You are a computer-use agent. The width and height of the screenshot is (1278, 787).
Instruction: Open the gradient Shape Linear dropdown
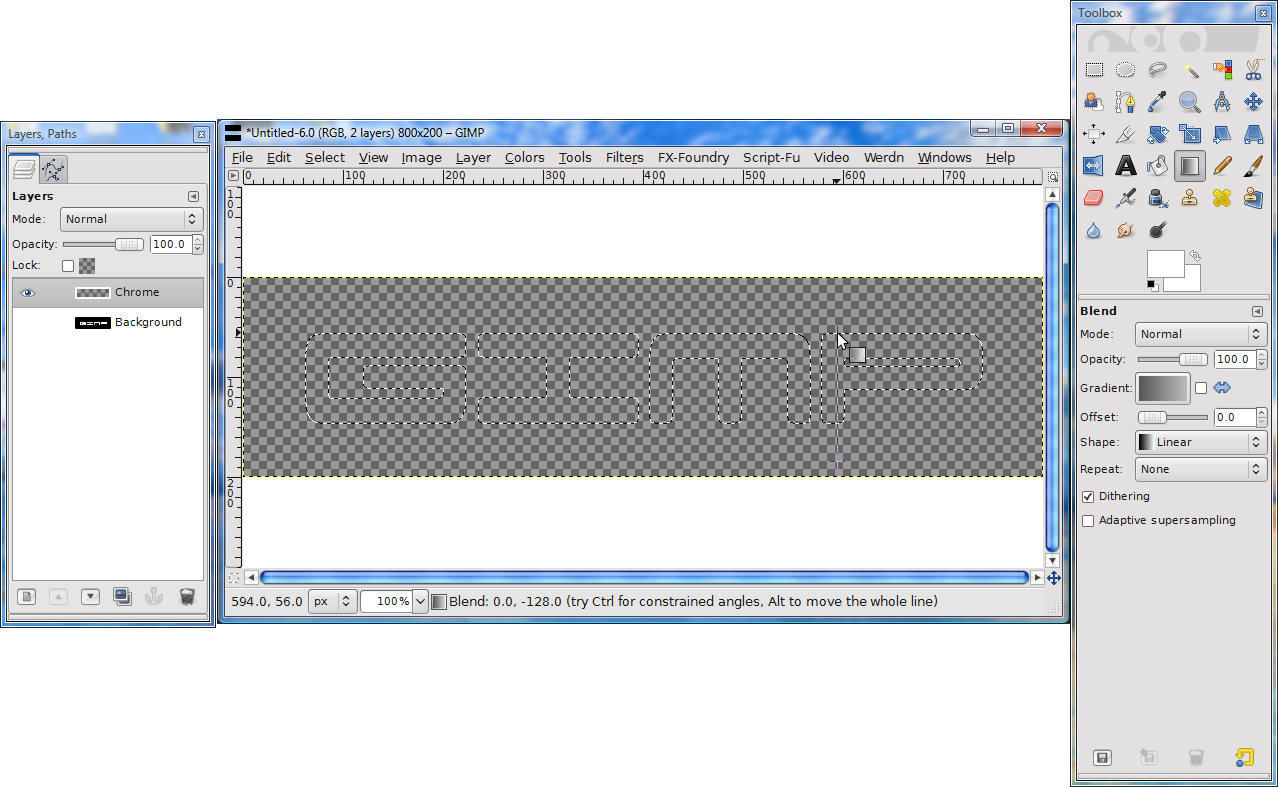(x=1200, y=442)
